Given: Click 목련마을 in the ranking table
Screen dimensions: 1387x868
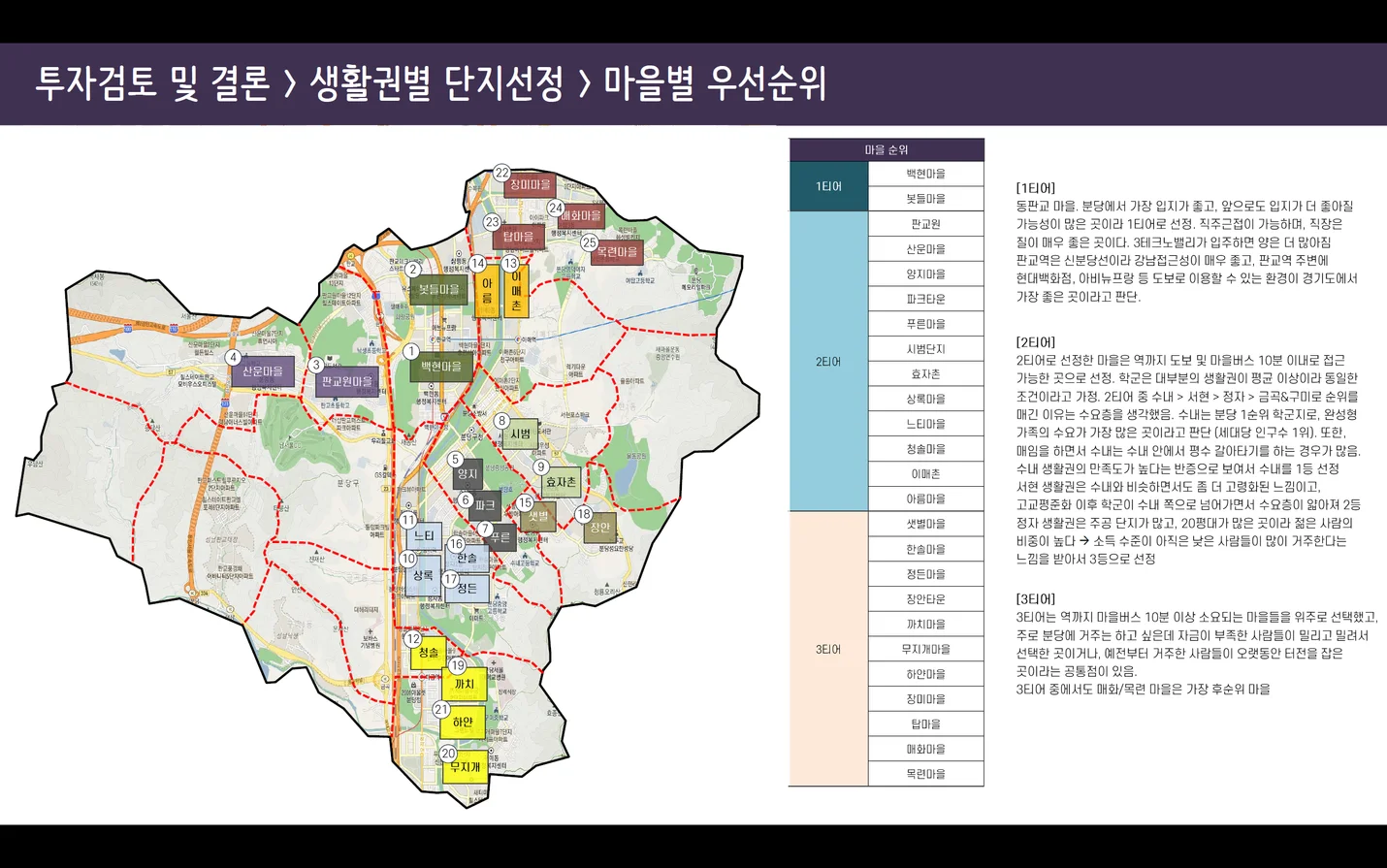Looking at the screenshot, I should [x=926, y=774].
